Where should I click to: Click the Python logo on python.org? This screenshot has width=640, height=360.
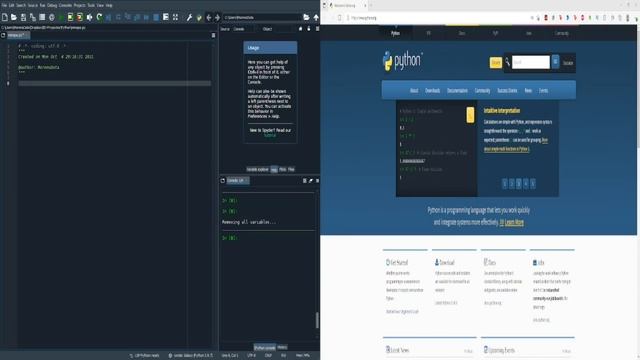pos(402,61)
